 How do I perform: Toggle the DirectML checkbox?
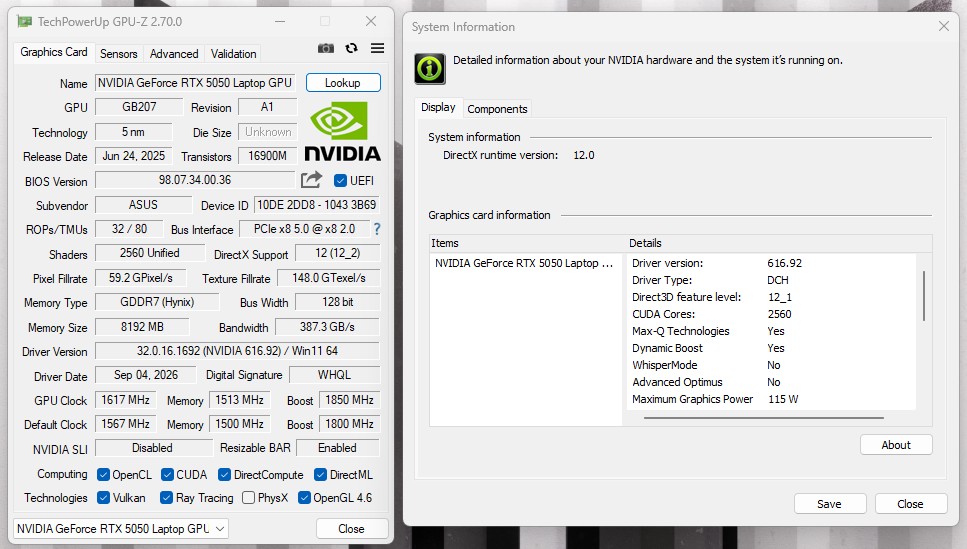coord(320,474)
